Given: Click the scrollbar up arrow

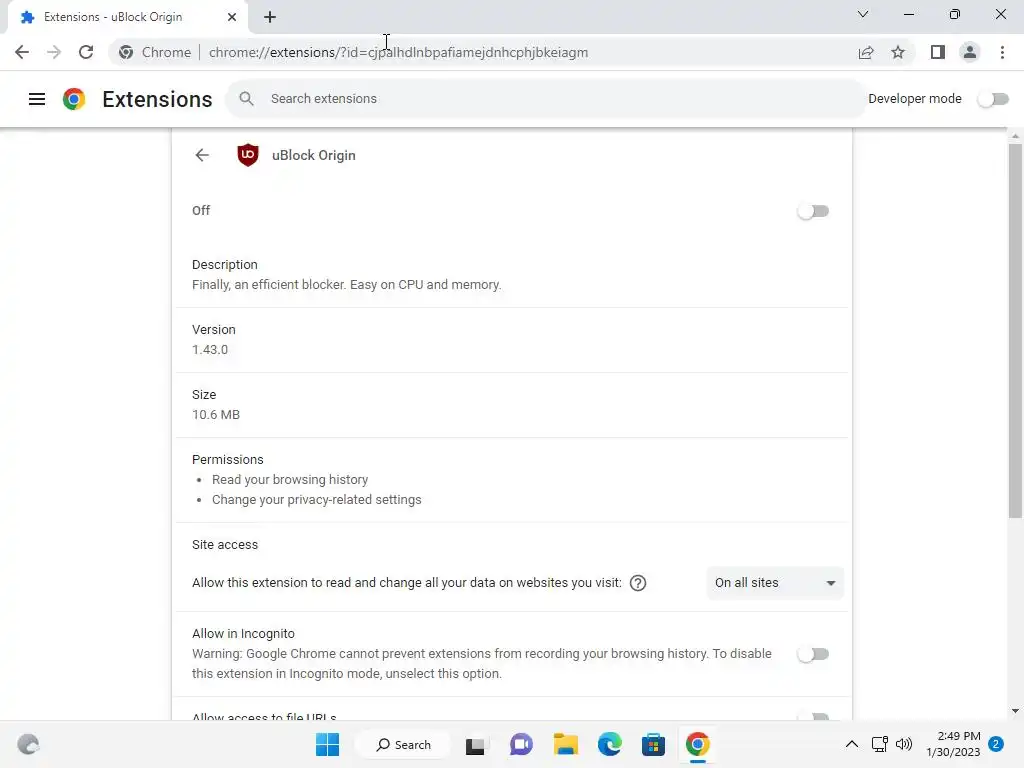Looking at the screenshot, I should [x=1015, y=136].
